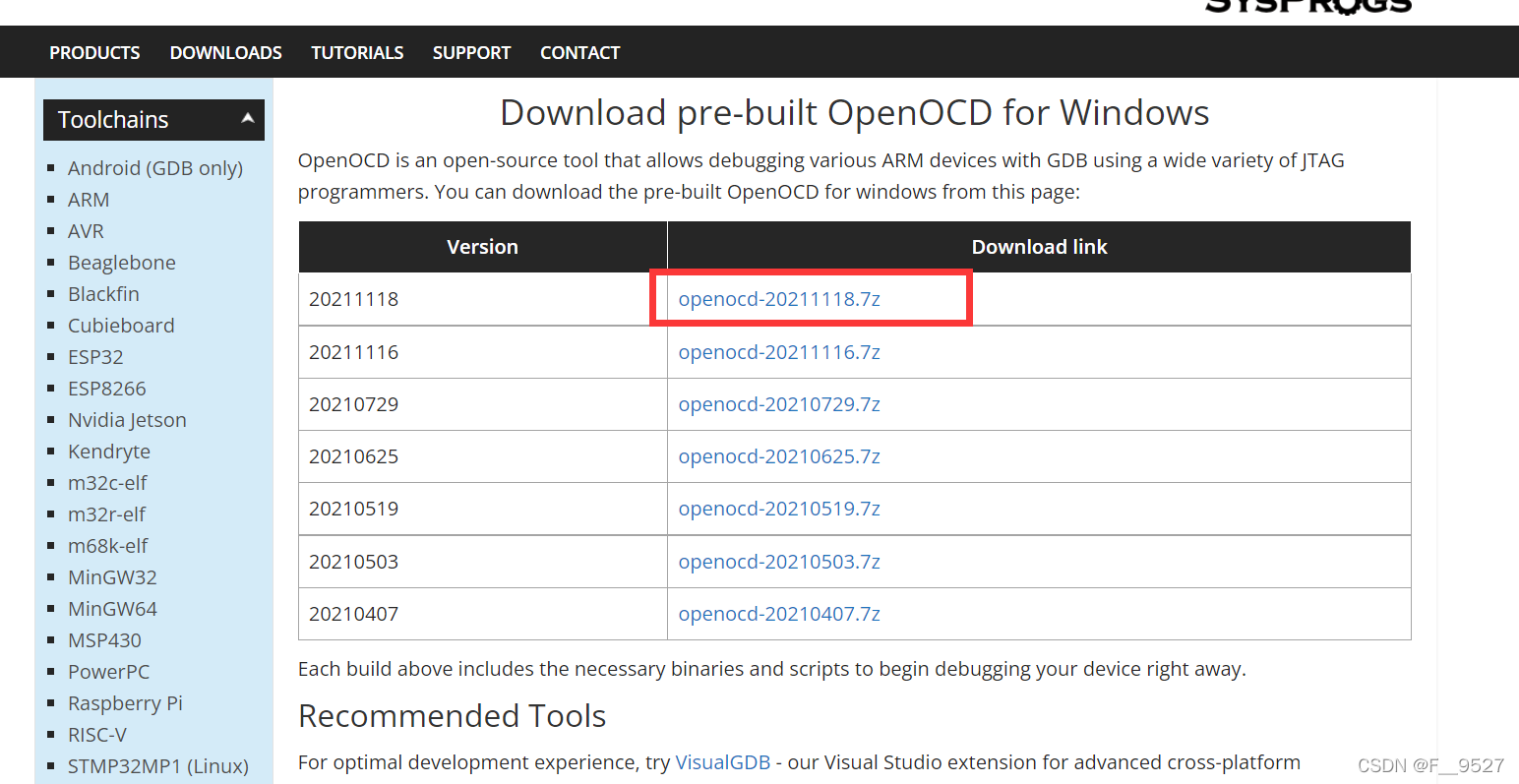
Task: Click the Toolchains sidebar header
Action: click(x=153, y=120)
